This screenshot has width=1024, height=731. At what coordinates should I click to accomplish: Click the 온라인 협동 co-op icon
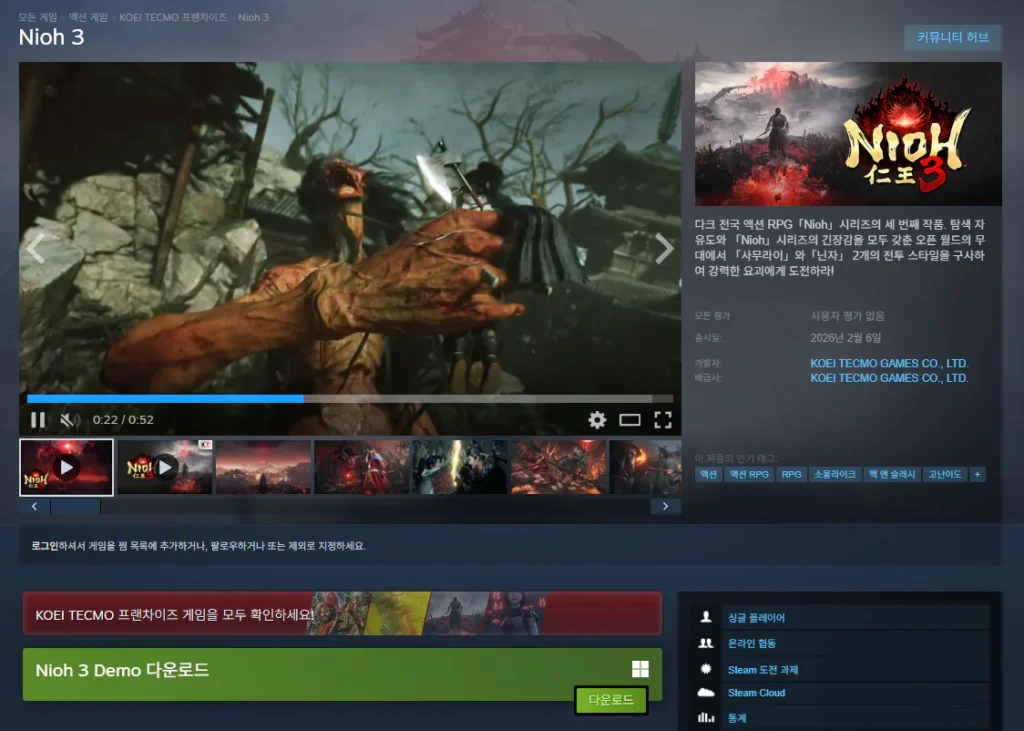click(x=707, y=643)
